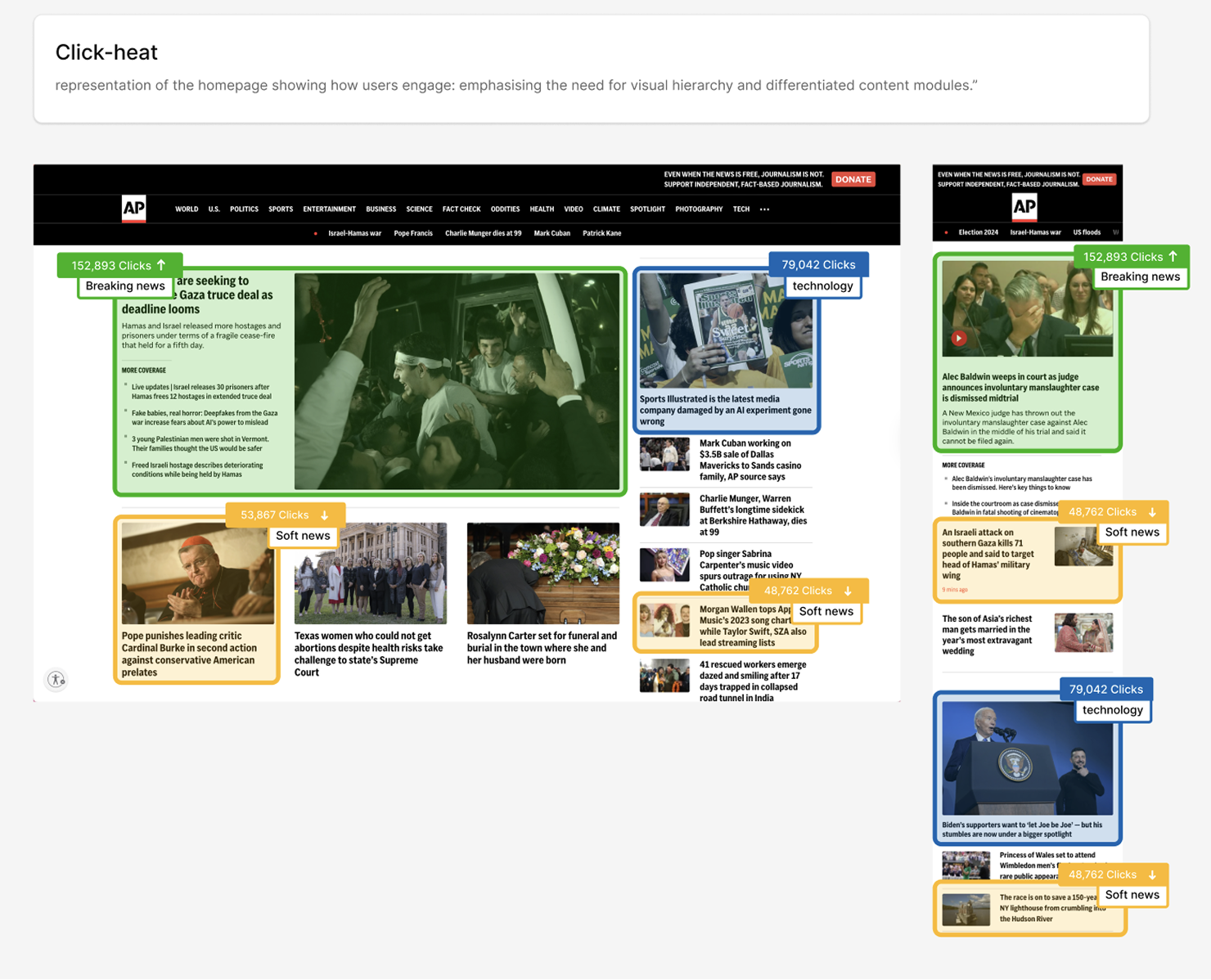The image size is (1211, 980).
Task: Open the ODDITIES section
Action: (x=505, y=209)
